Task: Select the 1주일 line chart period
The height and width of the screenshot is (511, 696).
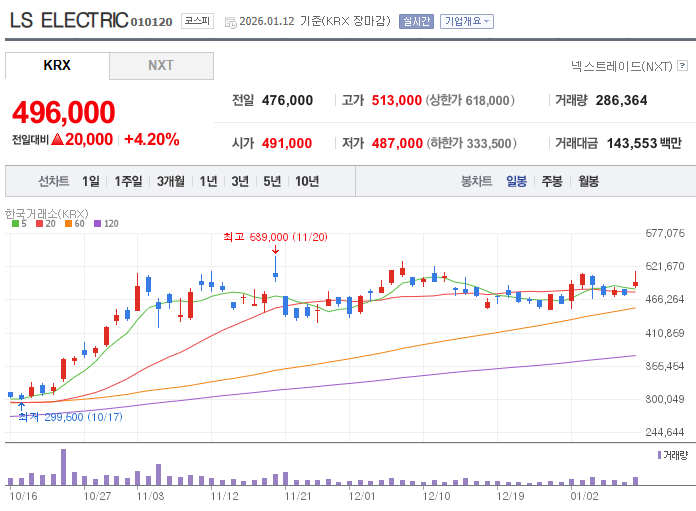Action: pos(128,181)
